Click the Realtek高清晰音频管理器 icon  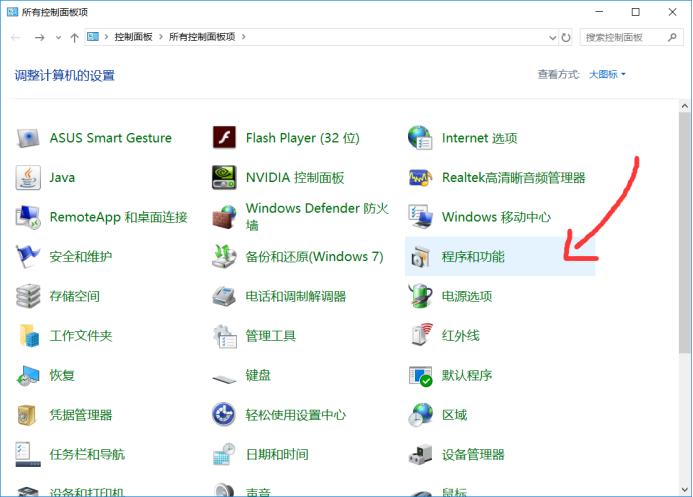point(420,178)
